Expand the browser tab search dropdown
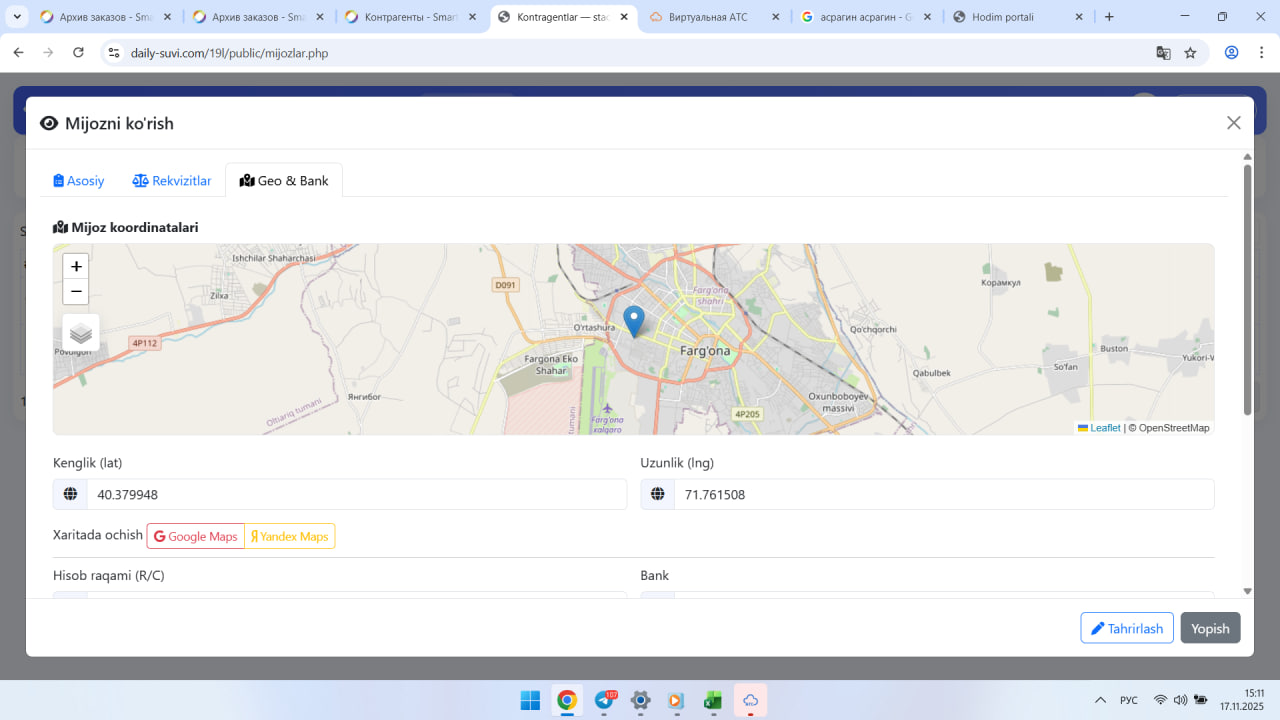The image size is (1280, 720). tap(17, 17)
